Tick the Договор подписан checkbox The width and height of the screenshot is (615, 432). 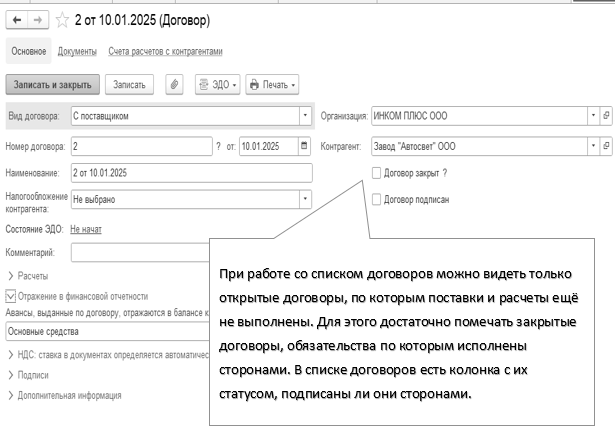[x=376, y=199]
